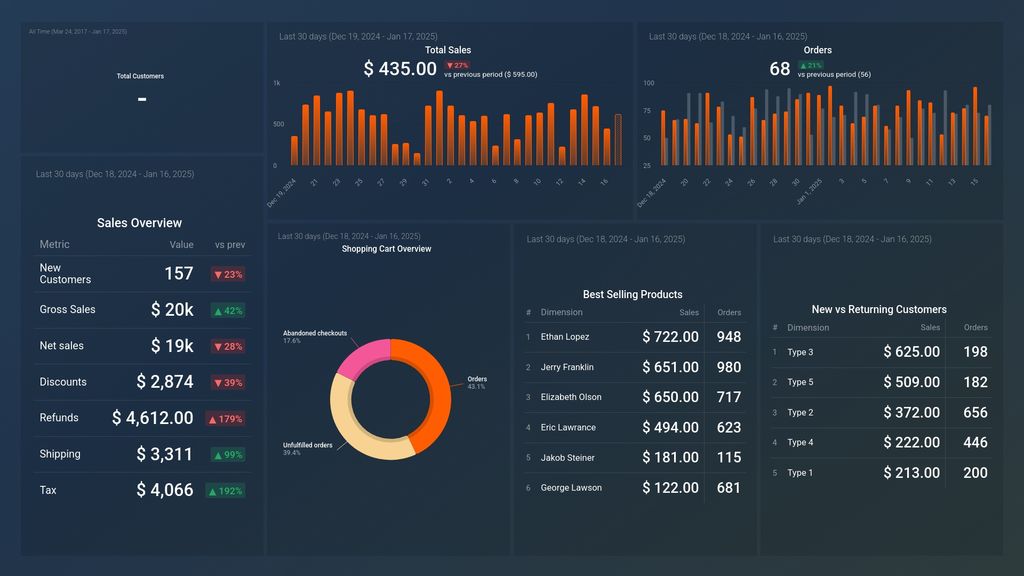Screen dimensions: 1024x576
Task: Click the Type 3 customer row
Action: click(x=880, y=352)
